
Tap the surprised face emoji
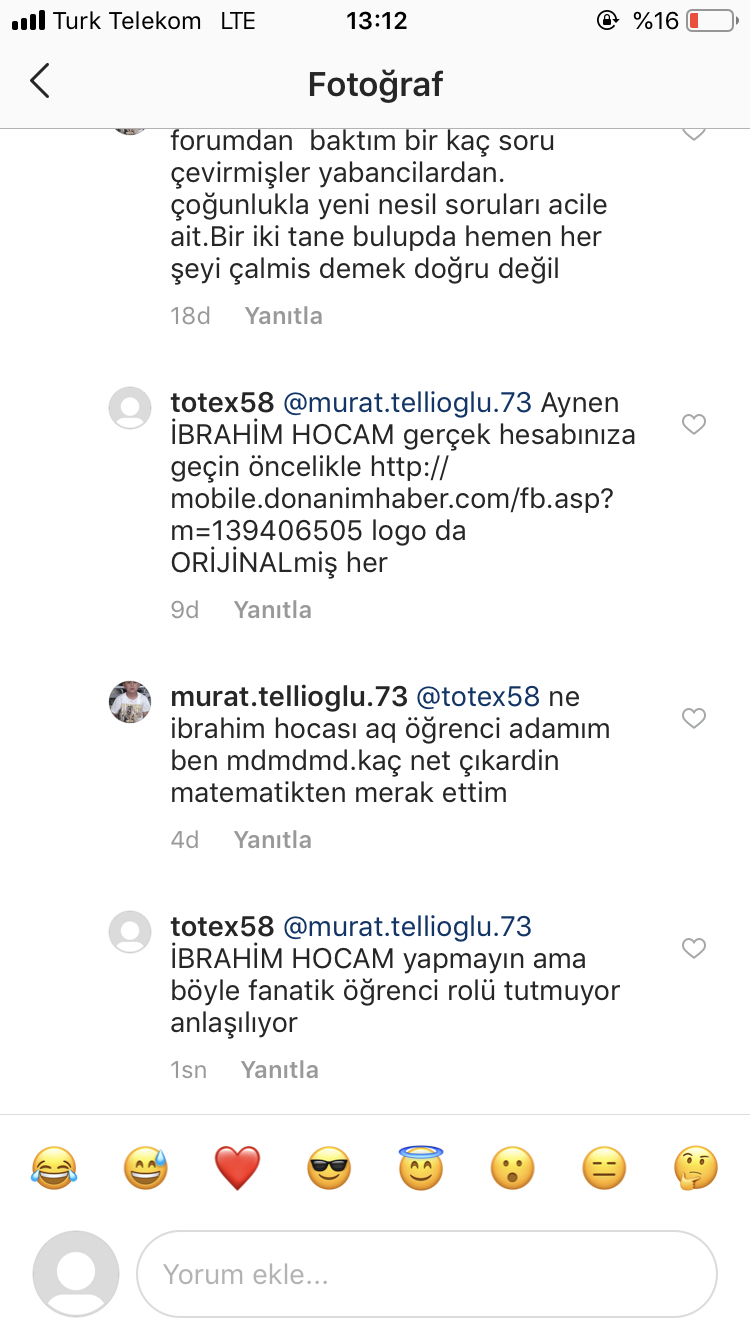tap(512, 1168)
